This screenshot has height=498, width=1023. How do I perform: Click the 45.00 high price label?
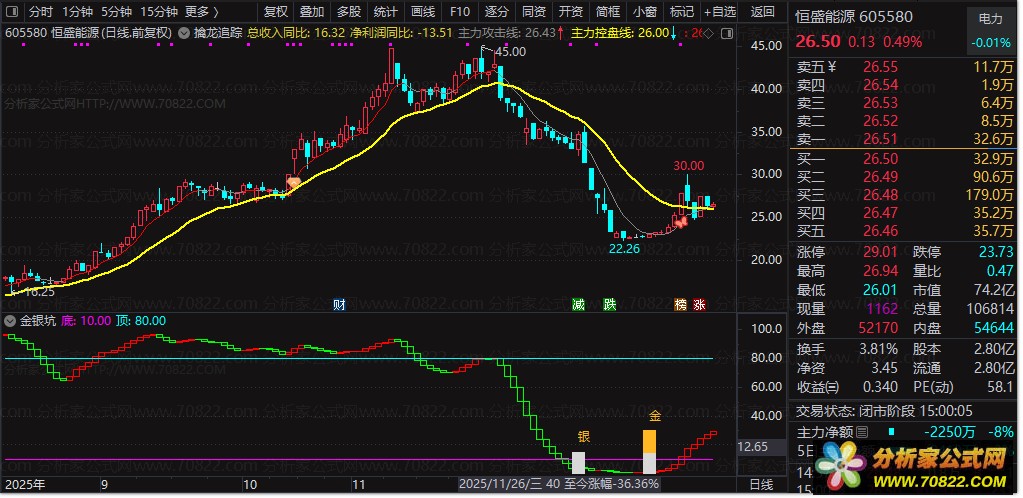tap(510, 53)
